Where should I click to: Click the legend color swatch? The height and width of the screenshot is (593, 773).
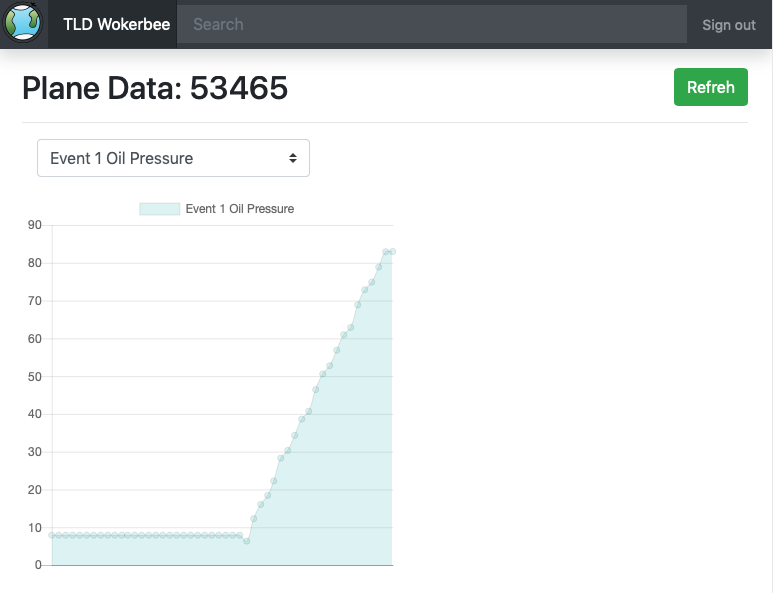(x=159, y=209)
